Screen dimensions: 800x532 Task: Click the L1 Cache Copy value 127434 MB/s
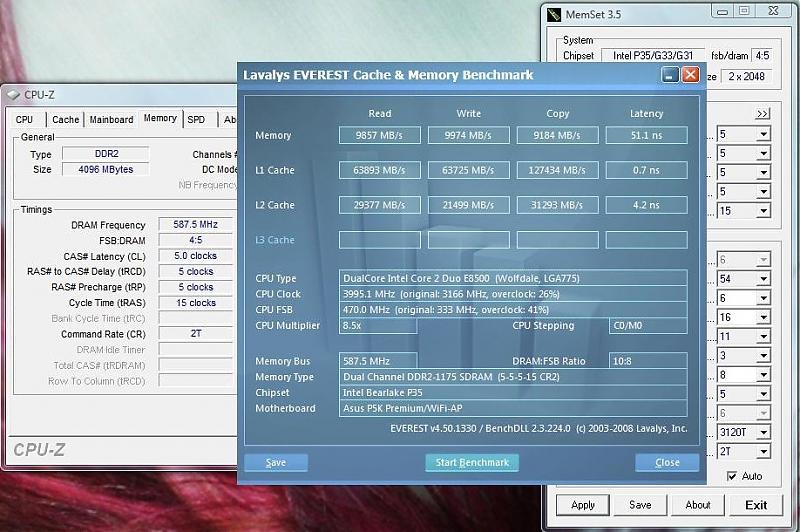pyautogui.click(x=557, y=170)
